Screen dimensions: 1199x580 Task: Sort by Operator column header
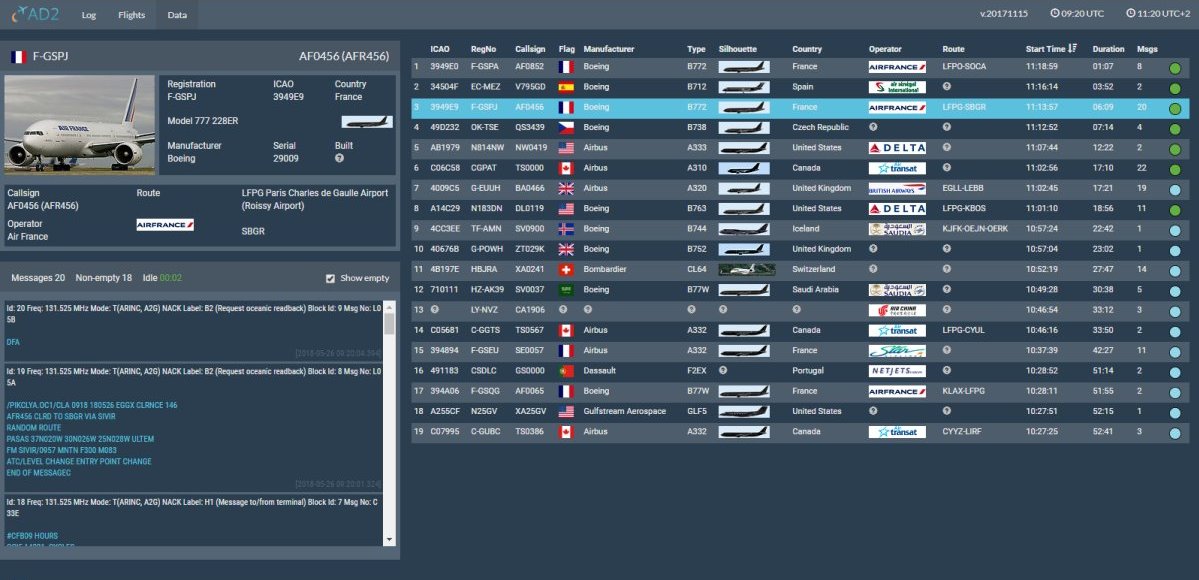pyautogui.click(x=885, y=49)
